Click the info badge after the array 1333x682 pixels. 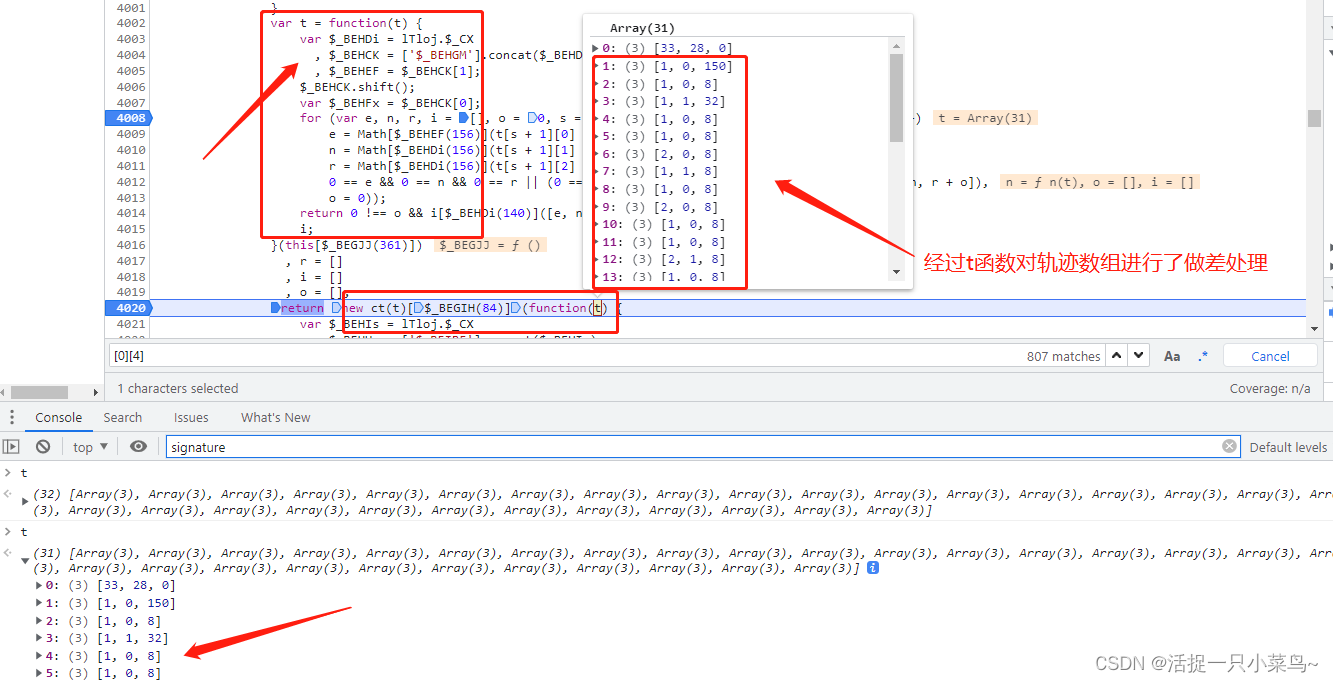point(872,568)
